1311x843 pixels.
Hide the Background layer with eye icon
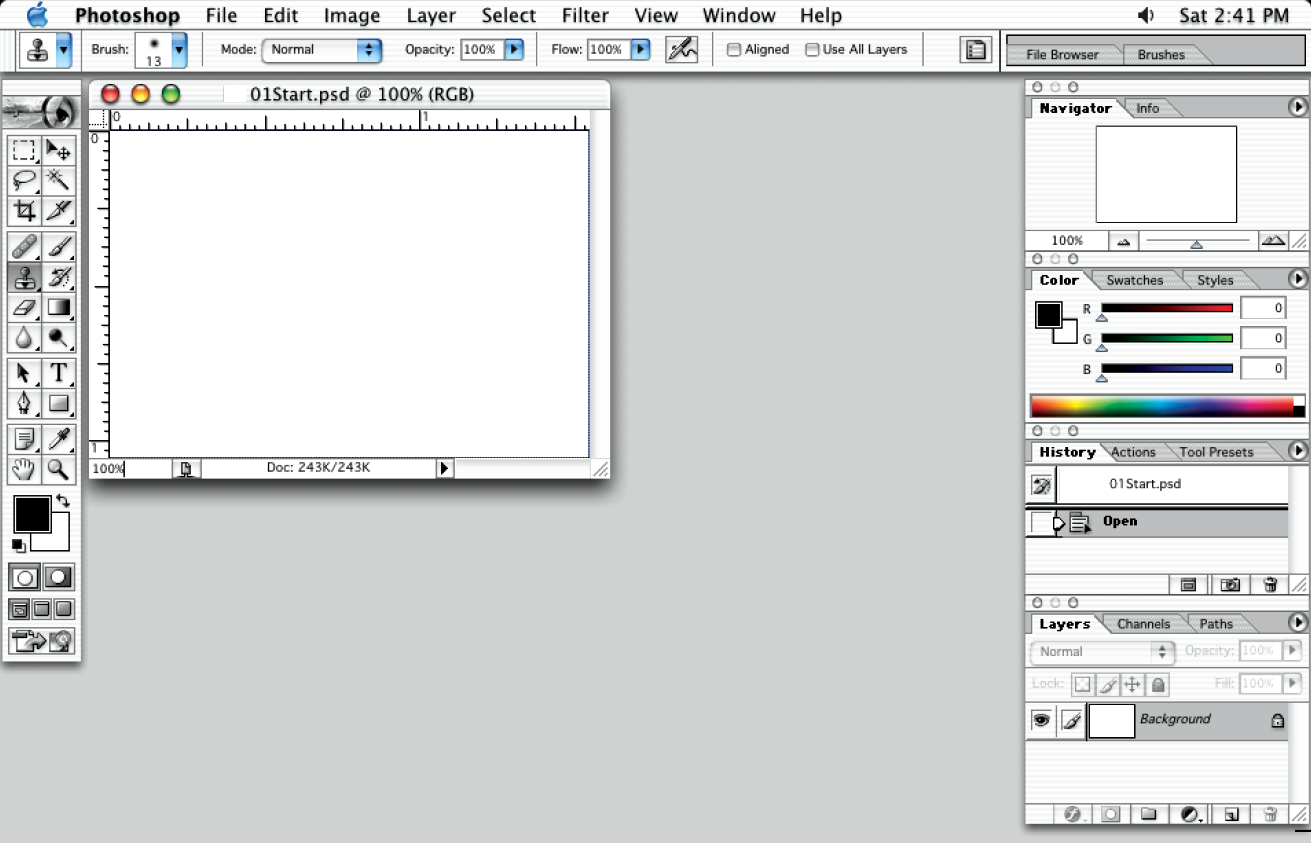point(1041,720)
